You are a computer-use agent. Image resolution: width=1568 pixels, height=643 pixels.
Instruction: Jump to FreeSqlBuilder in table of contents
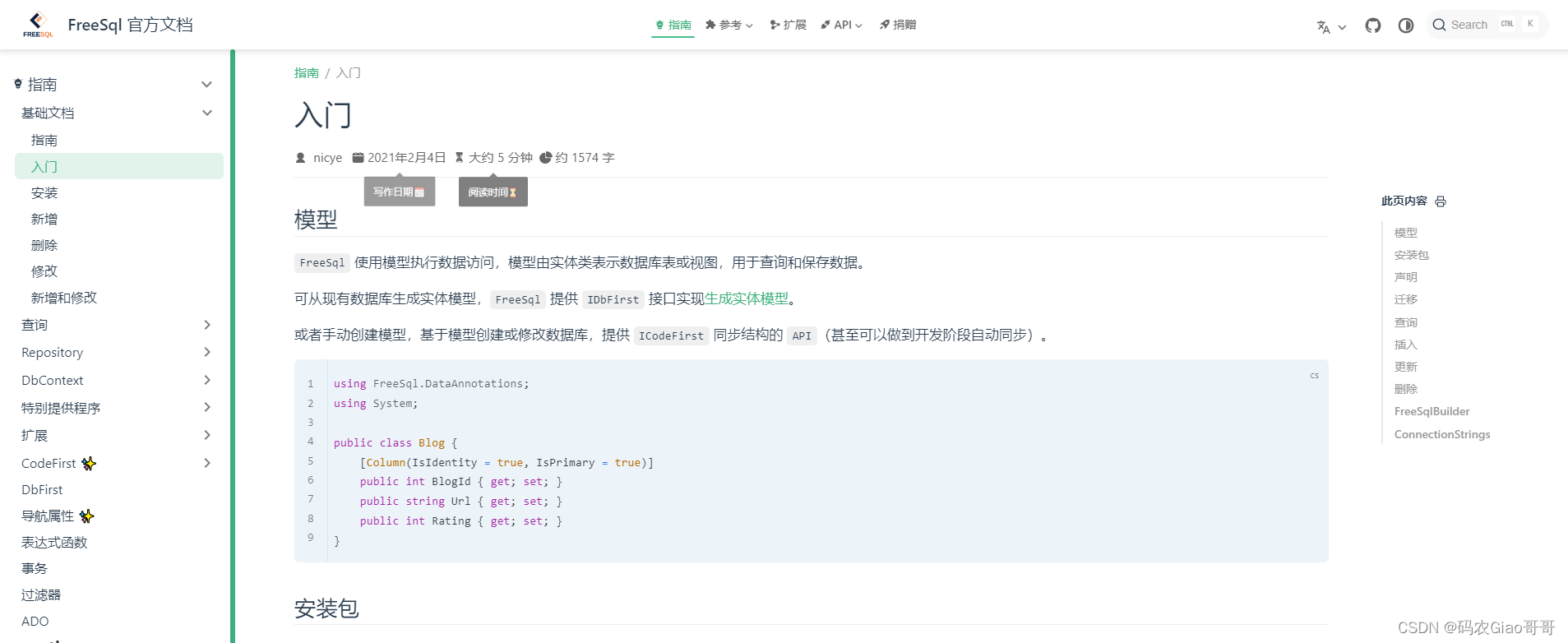pos(1432,411)
